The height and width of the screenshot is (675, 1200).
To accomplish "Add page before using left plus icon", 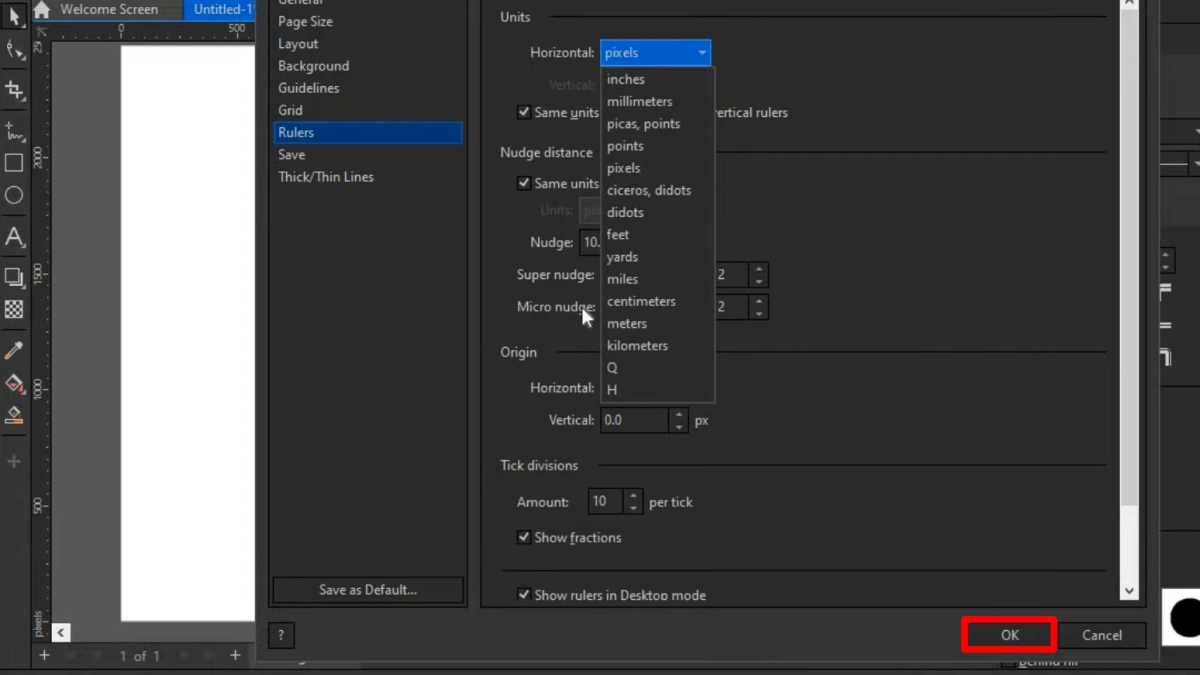I will pyautogui.click(x=44, y=655).
